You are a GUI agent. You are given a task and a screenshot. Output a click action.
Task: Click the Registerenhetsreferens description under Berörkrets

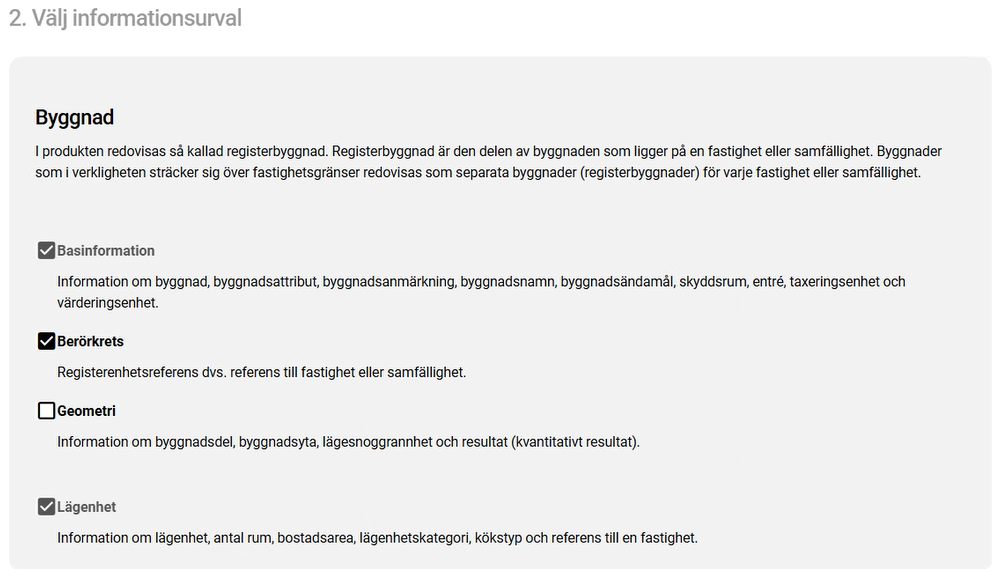pos(261,372)
